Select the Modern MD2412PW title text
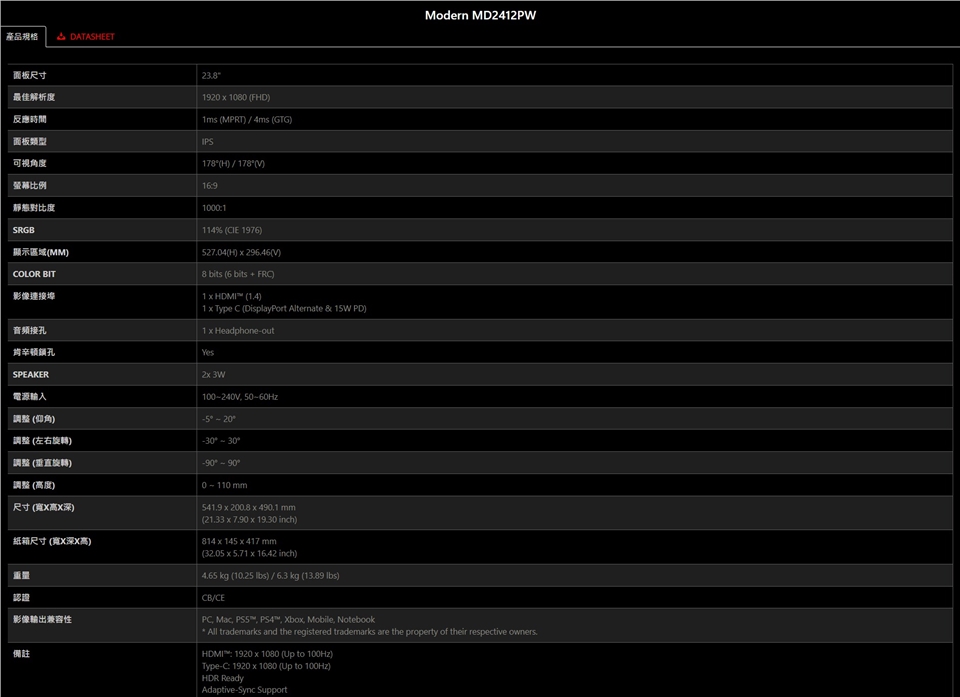The image size is (960, 697). coord(480,15)
